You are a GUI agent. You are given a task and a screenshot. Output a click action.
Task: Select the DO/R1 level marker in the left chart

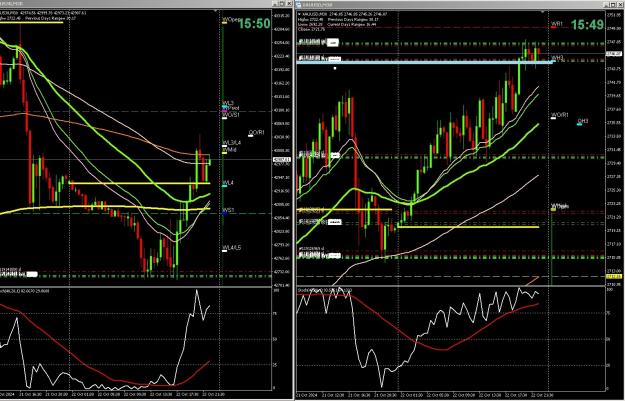pyautogui.click(x=256, y=133)
